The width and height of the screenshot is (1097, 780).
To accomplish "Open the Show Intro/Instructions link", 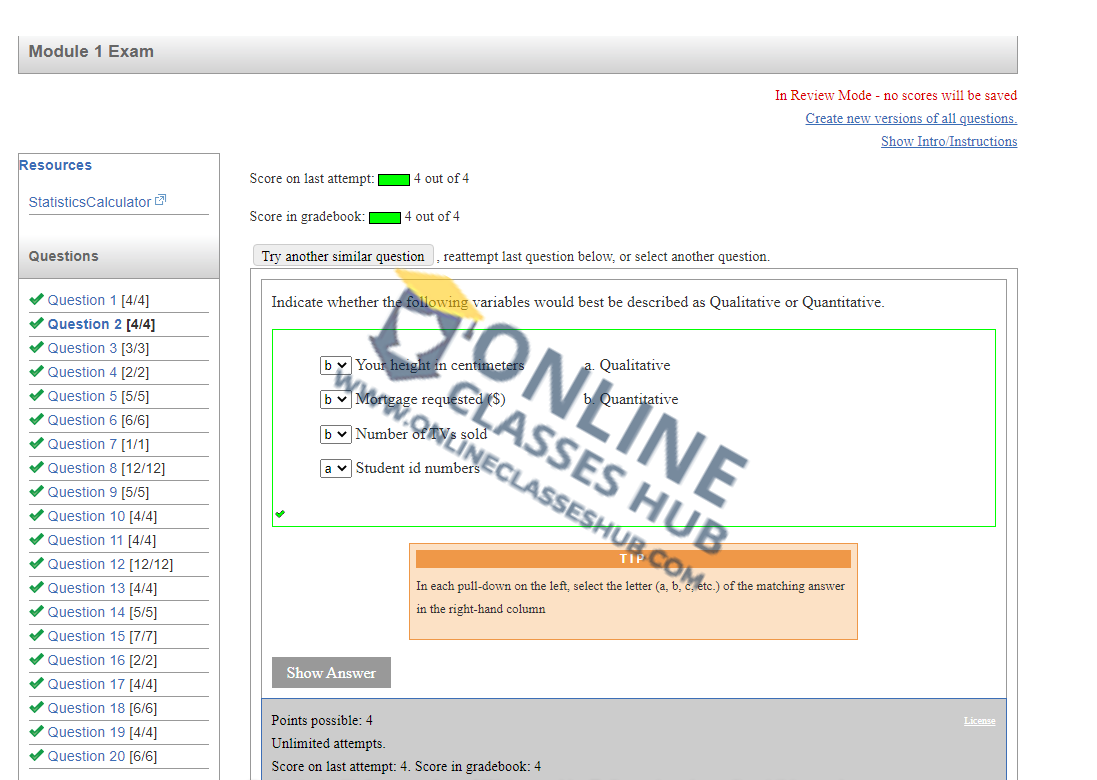I will [x=948, y=141].
